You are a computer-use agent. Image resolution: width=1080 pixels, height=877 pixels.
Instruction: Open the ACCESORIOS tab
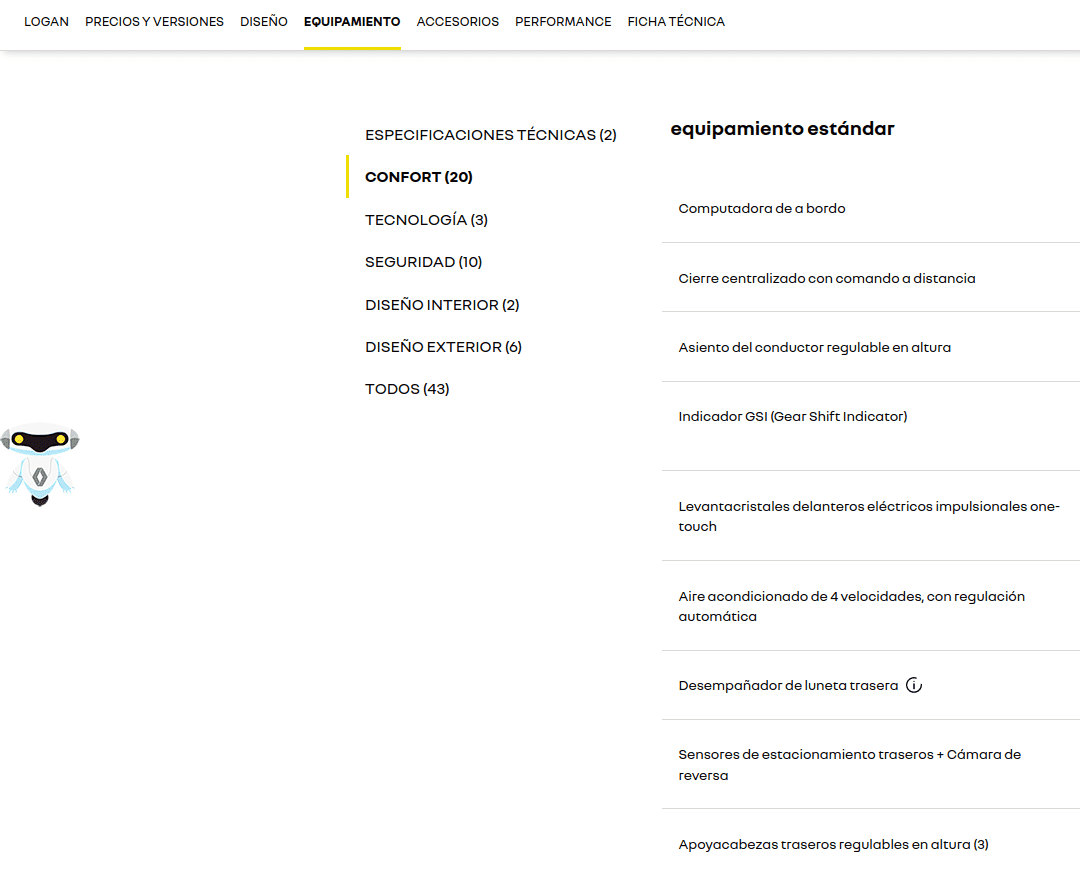457,22
